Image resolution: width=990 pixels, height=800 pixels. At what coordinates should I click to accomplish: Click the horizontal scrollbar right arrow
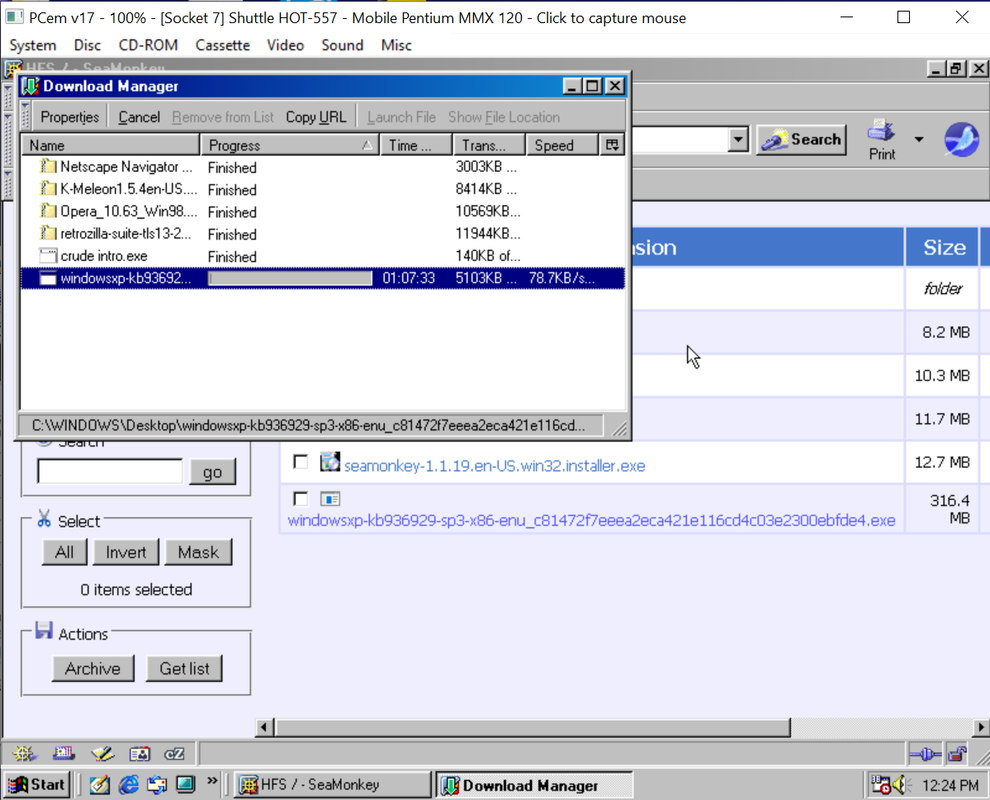coord(981,727)
